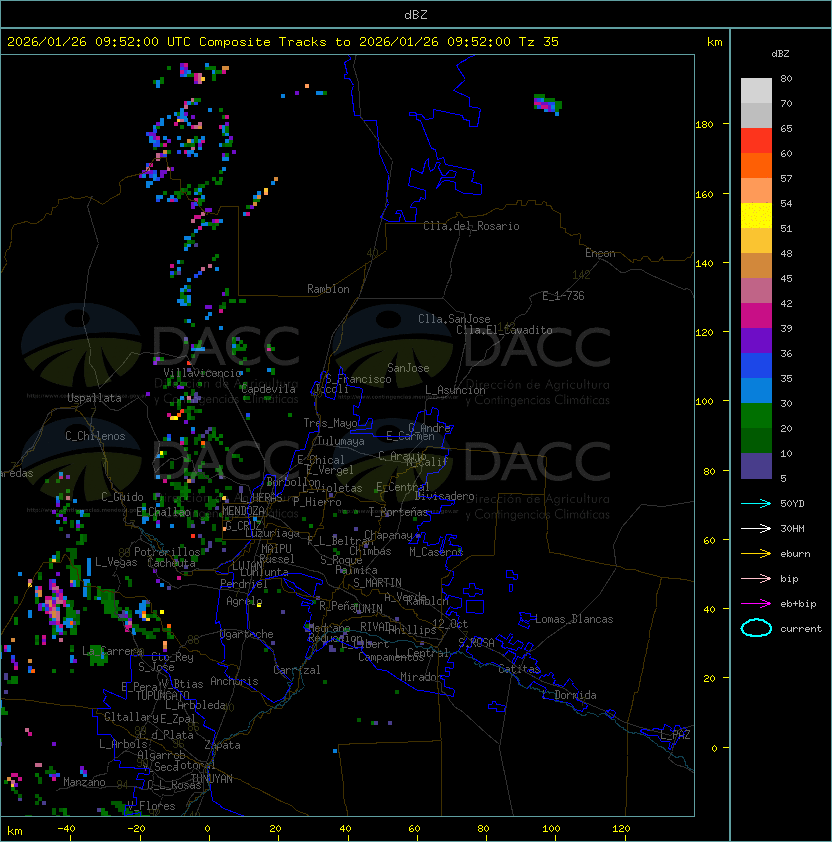832x842 pixels.
Task: Select the dark orange swatch near 60 label
Action: [756, 165]
